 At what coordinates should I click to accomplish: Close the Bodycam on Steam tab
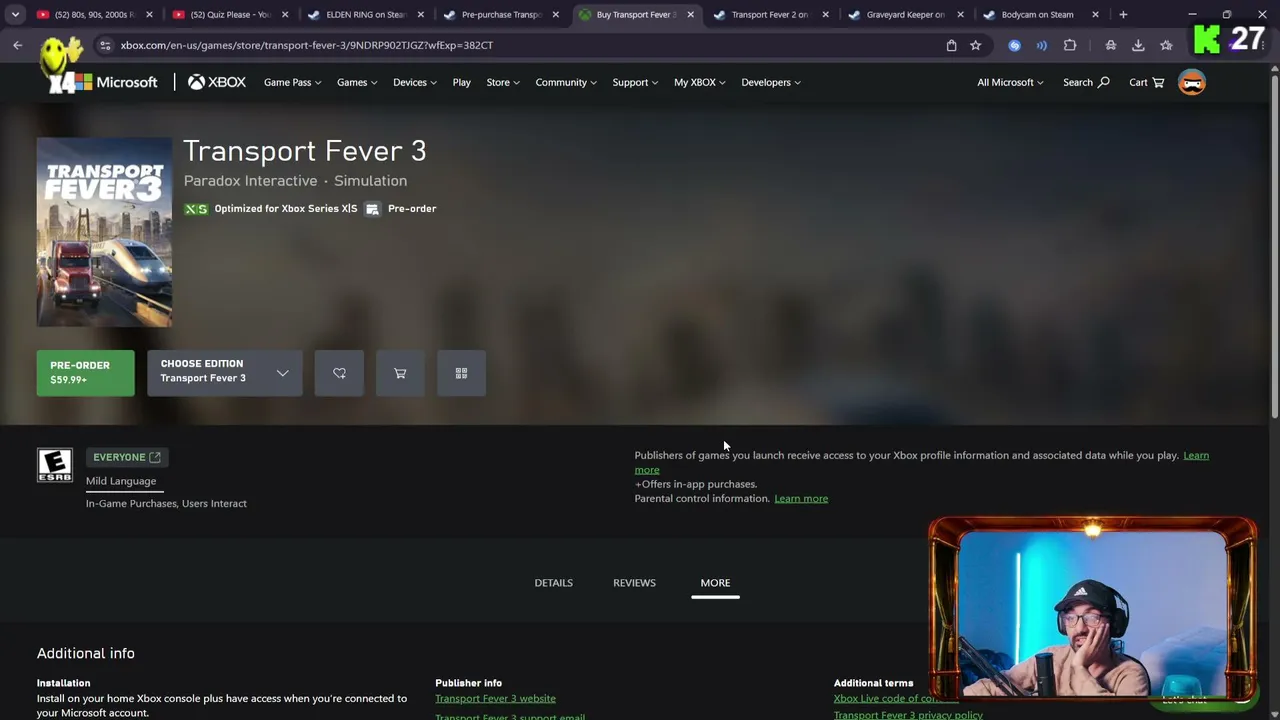(1095, 15)
